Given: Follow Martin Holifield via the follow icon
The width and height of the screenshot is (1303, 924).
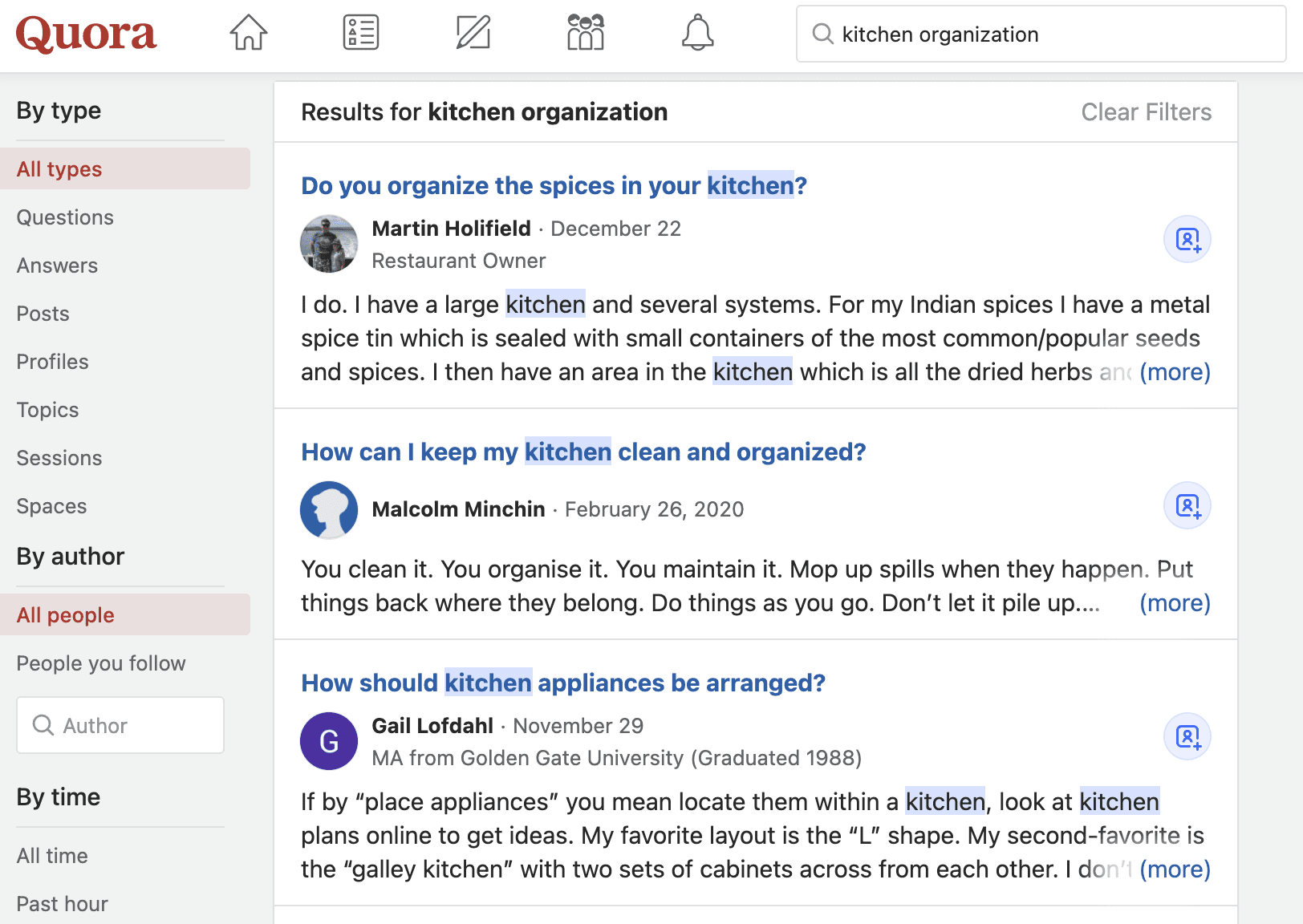Looking at the screenshot, I should tap(1187, 239).
